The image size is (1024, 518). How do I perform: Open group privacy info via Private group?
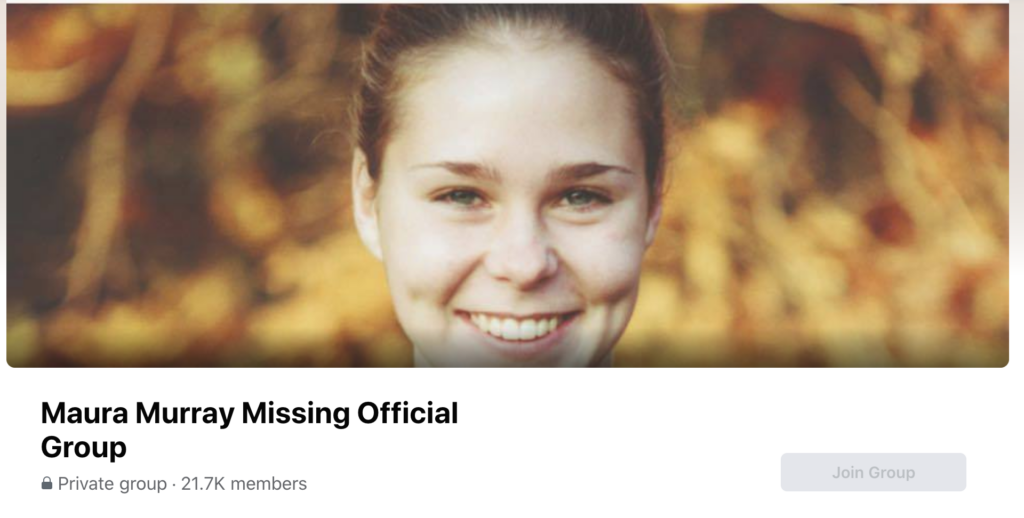point(112,484)
